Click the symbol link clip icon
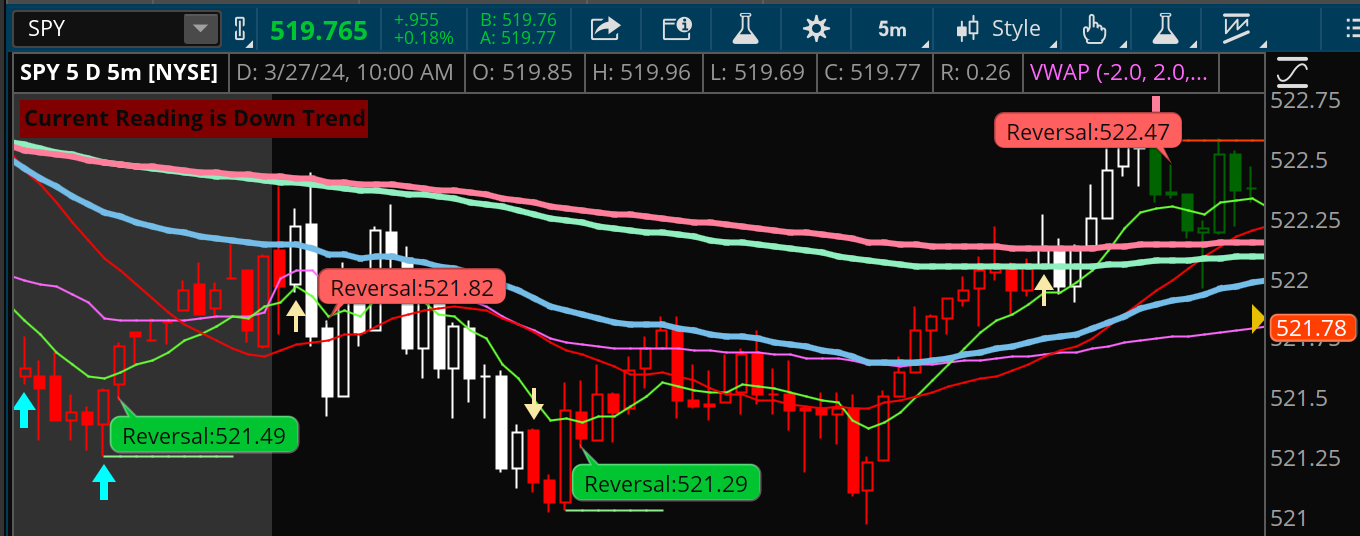This screenshot has width=1360, height=536. tap(240, 29)
